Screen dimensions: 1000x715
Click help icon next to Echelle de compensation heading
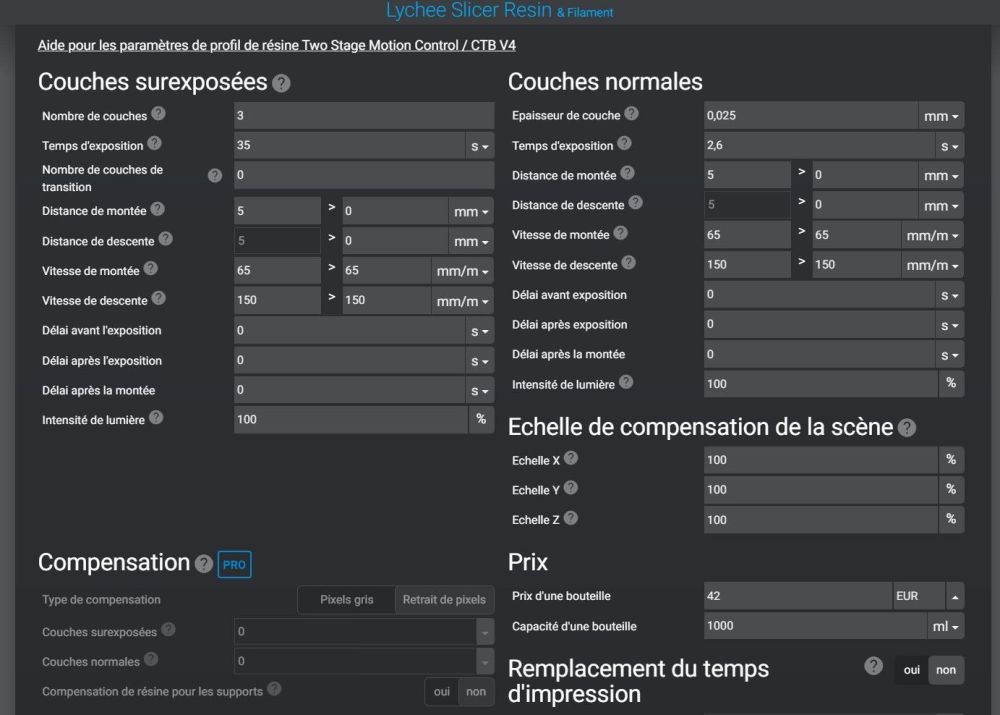pyautogui.click(x=906, y=428)
